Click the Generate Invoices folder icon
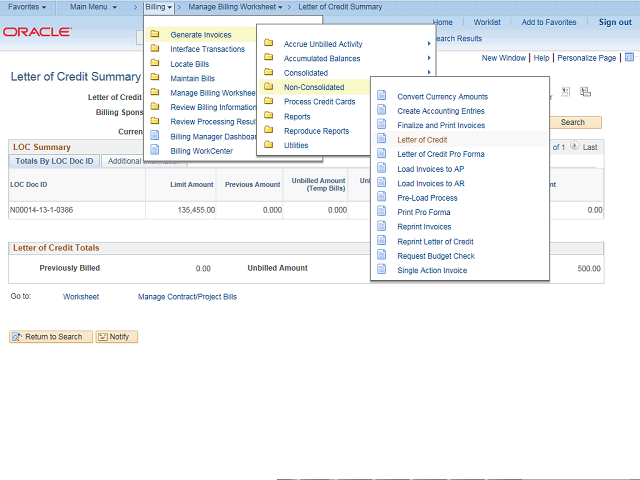This screenshot has width=640, height=480. [x=155, y=35]
